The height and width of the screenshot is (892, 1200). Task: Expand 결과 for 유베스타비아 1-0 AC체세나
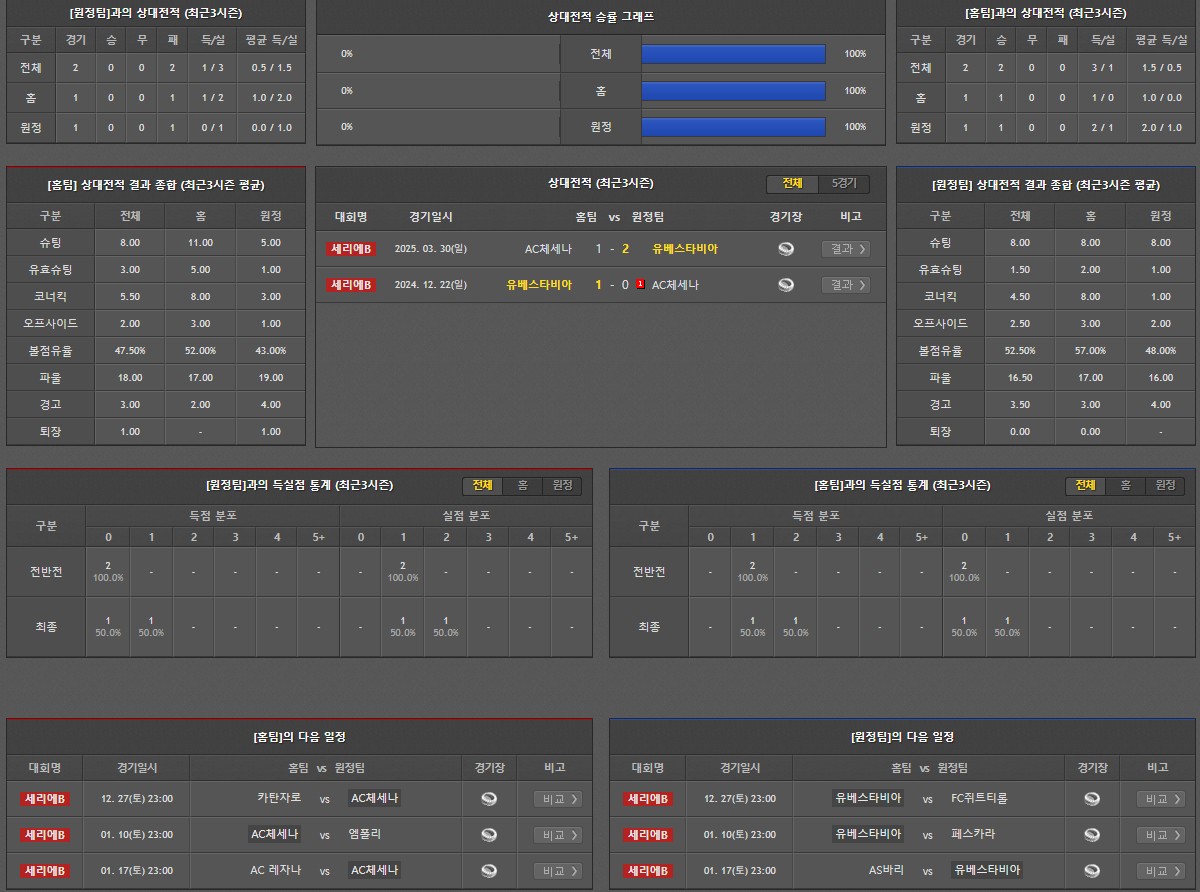(x=845, y=285)
